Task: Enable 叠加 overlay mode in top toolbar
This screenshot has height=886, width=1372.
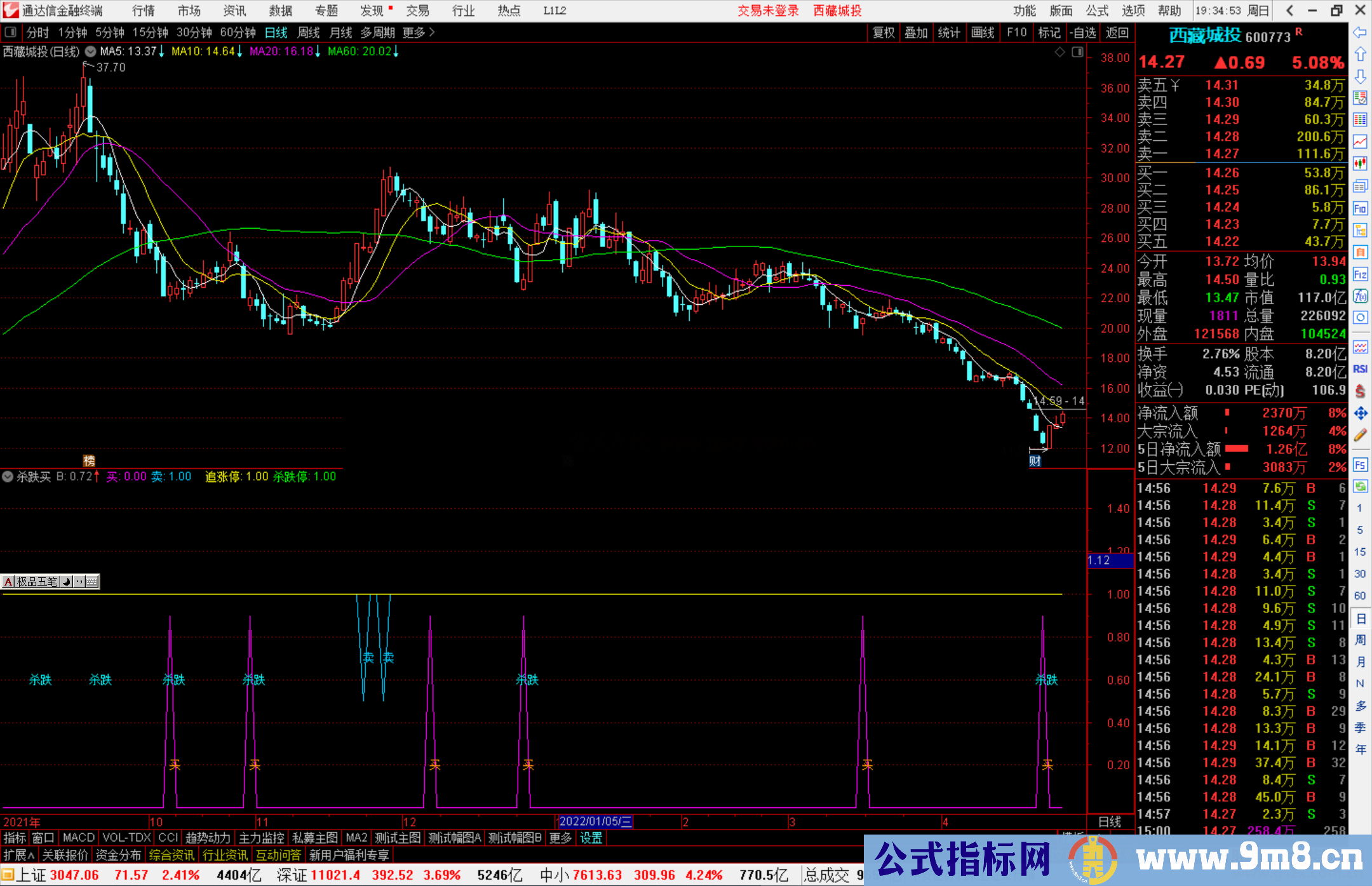Action: pyautogui.click(x=916, y=32)
